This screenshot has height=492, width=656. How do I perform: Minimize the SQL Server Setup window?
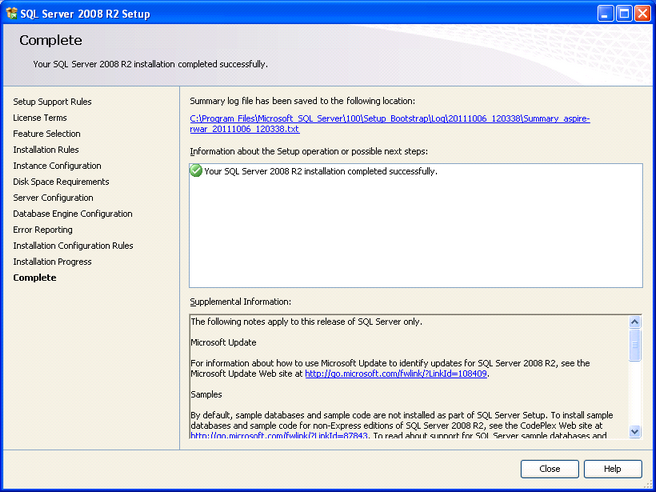[x=607, y=12]
